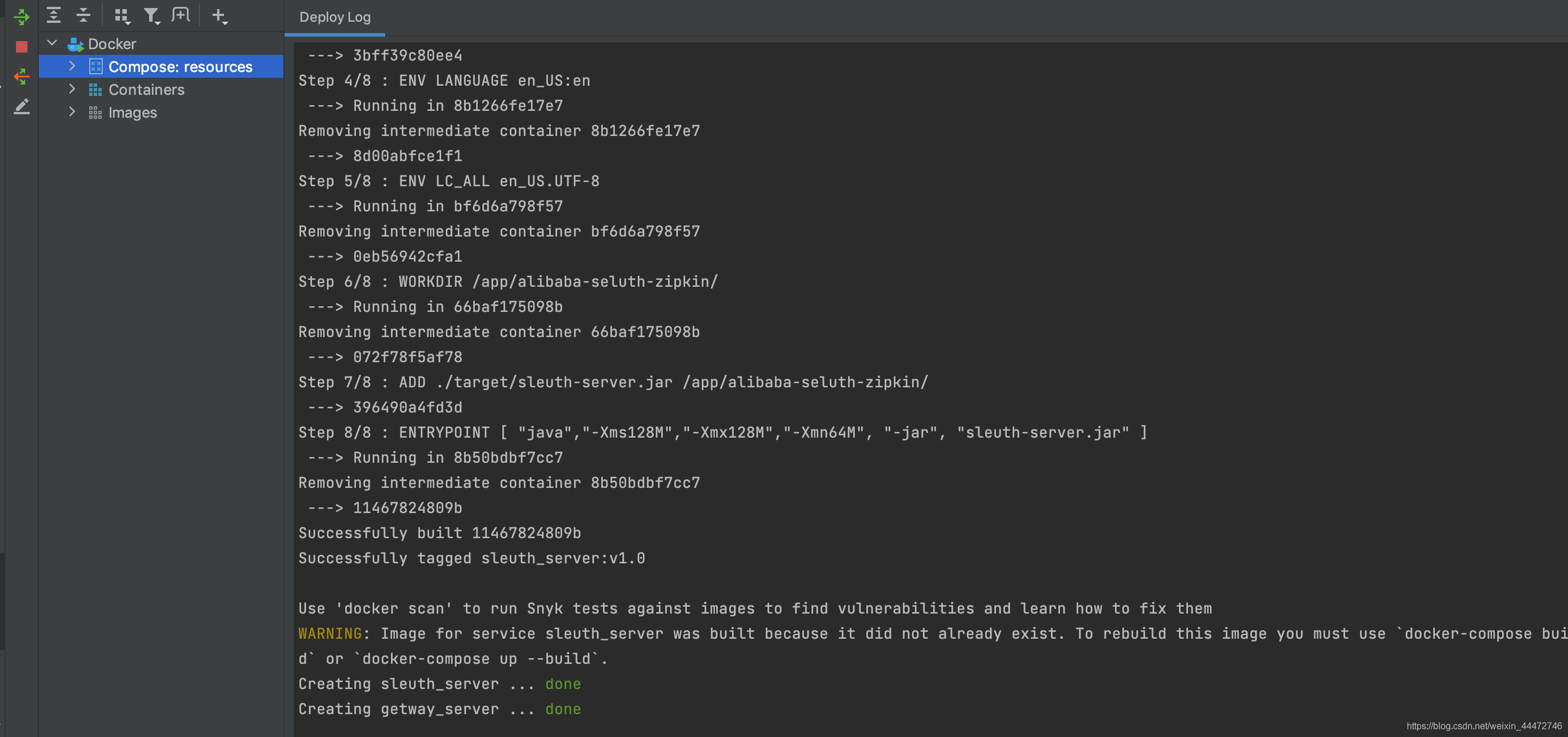Click 'Creating sleuth_server ... done' line
Image resolution: width=1568 pixels, height=737 pixels.
point(439,684)
